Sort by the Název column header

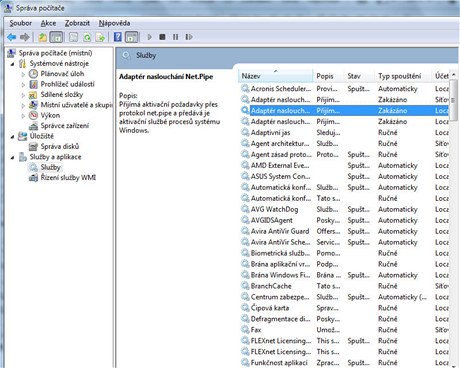pos(276,76)
